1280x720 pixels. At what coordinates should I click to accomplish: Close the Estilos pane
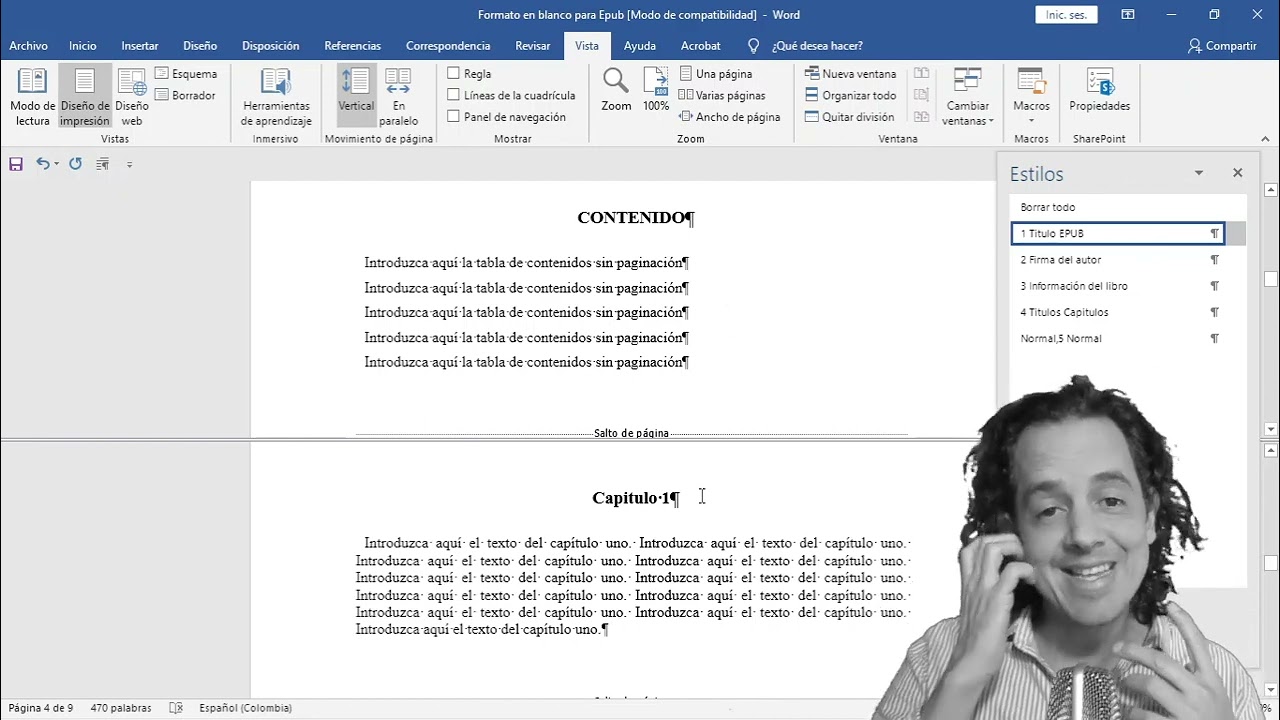tap(1237, 173)
